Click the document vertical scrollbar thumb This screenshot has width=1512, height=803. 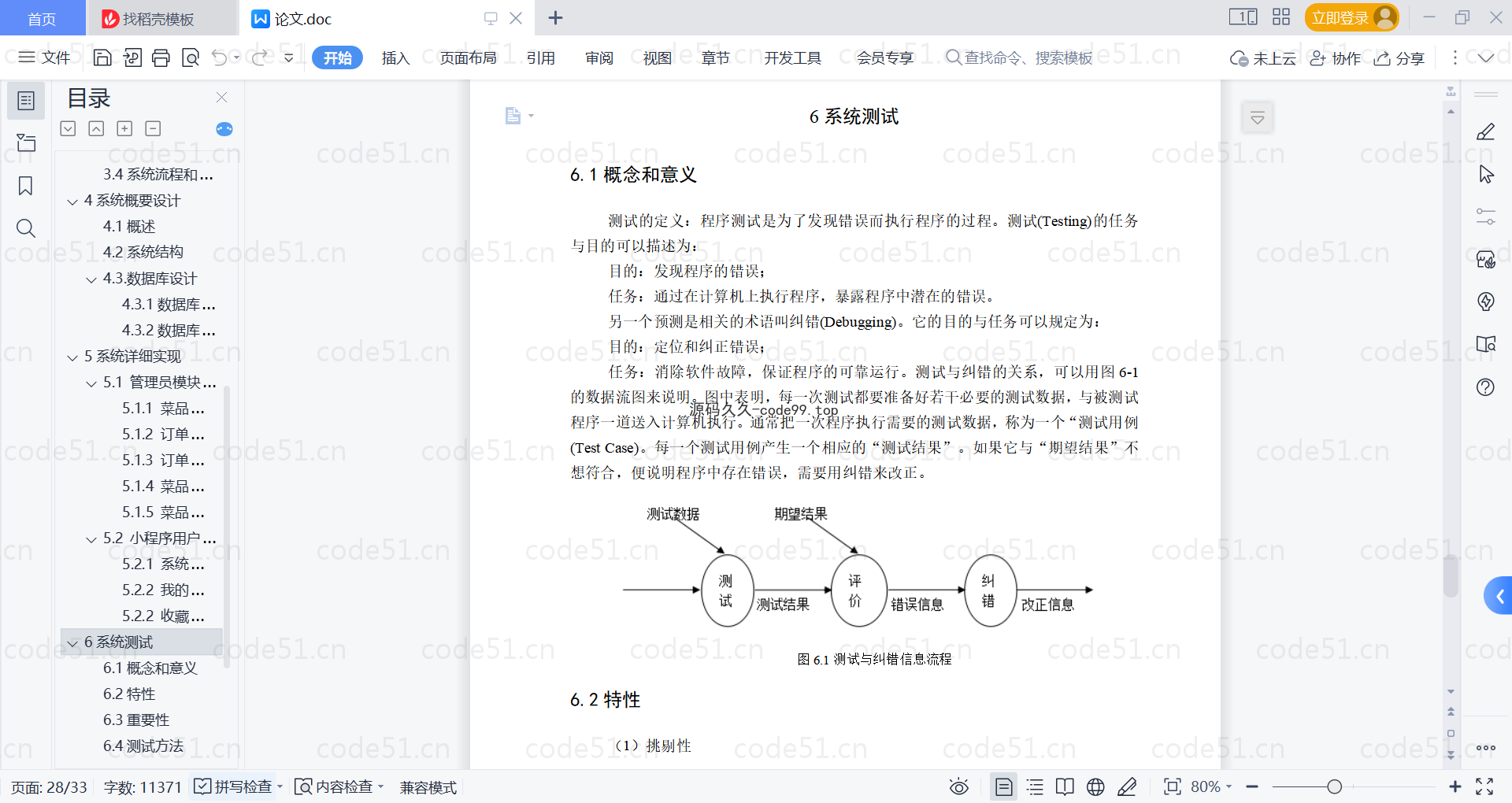coord(1451,576)
